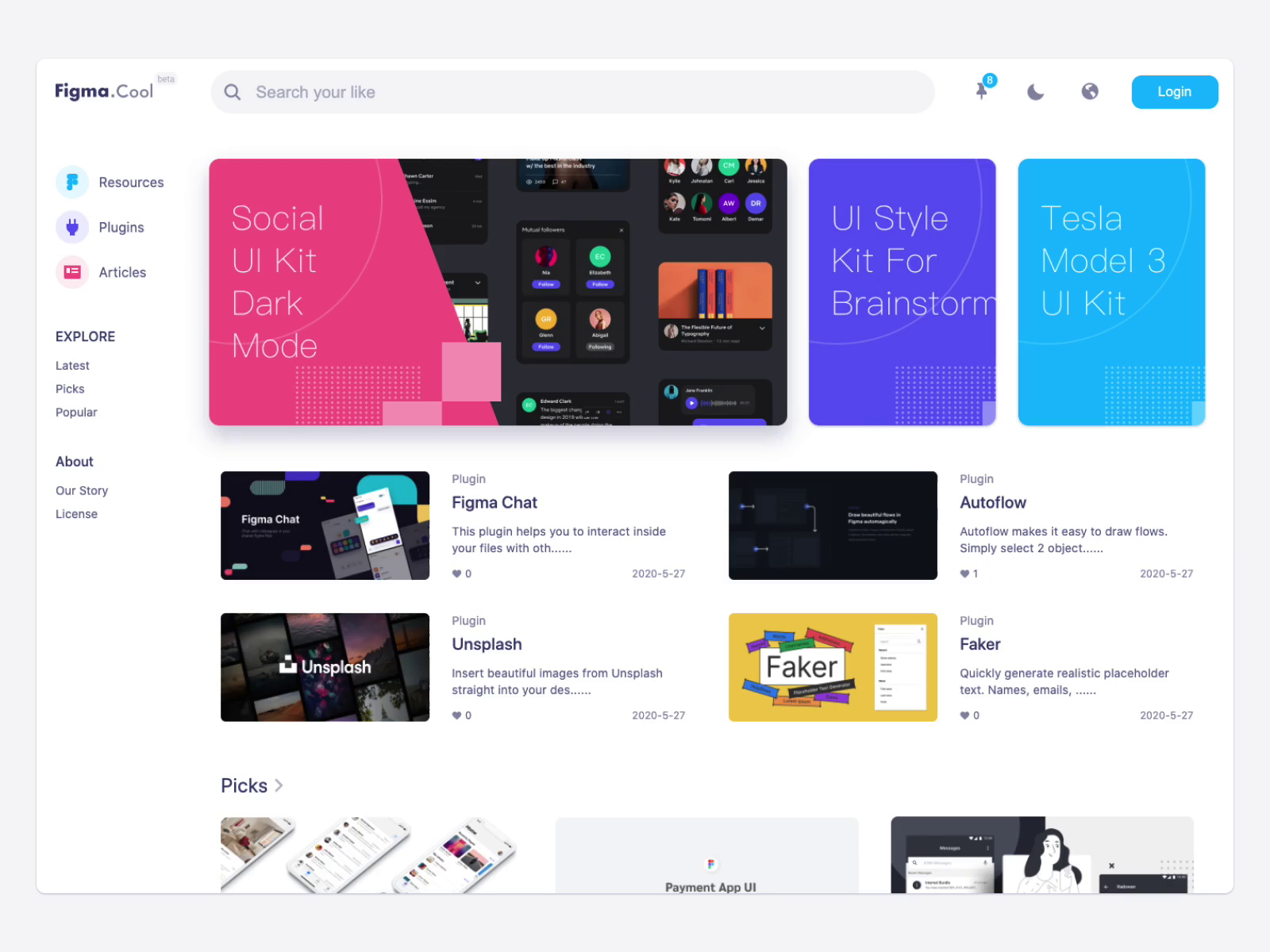Image resolution: width=1270 pixels, height=952 pixels.
Task: Click the Figma.Cool logo
Action: click(x=103, y=90)
